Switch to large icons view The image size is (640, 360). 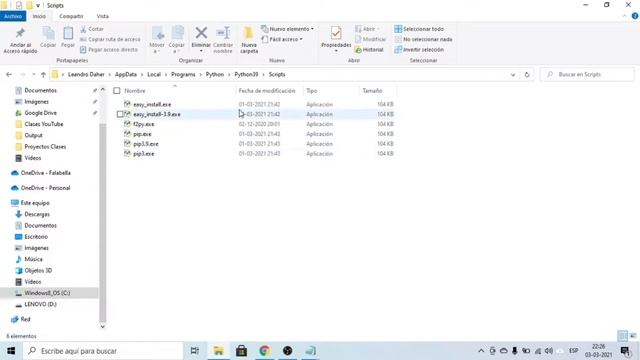tap(633, 336)
